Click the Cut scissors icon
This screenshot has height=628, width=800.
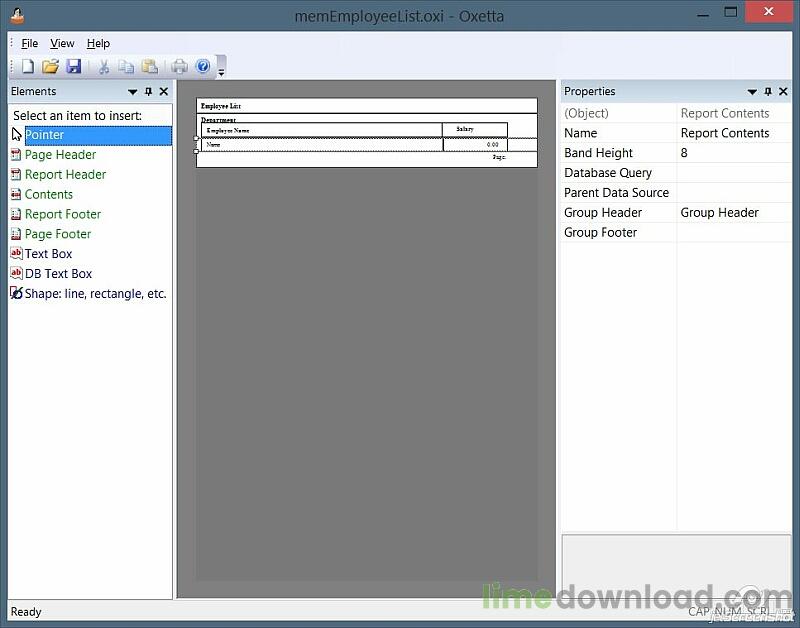pyautogui.click(x=102, y=67)
